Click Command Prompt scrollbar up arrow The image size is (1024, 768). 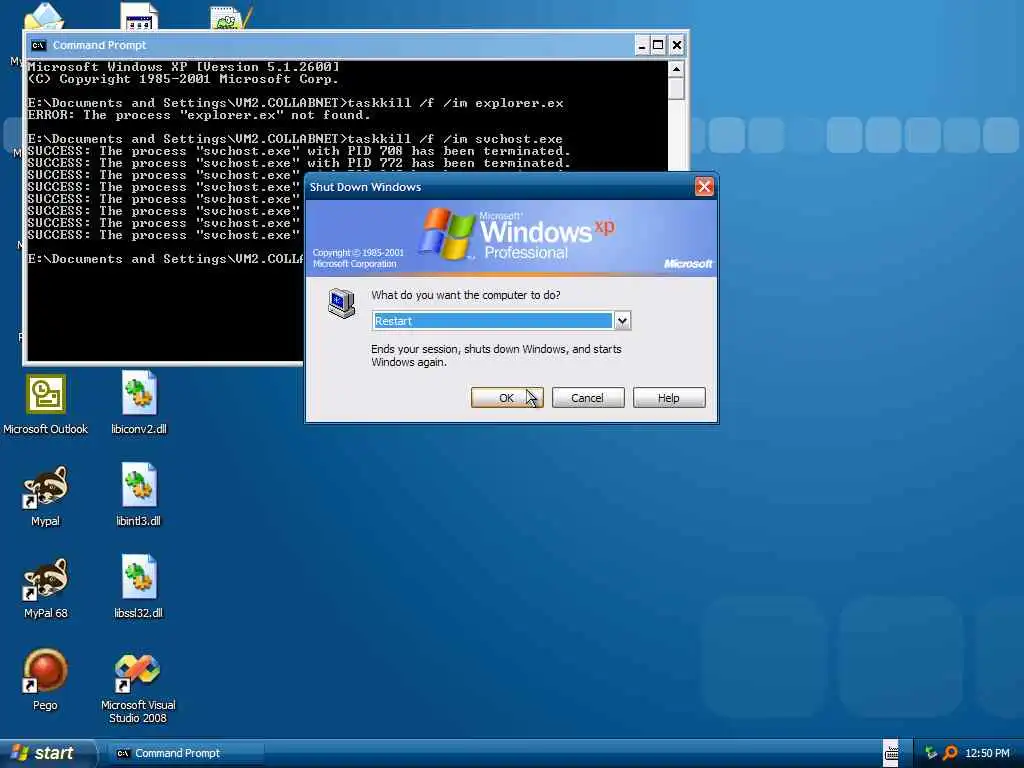[677, 69]
